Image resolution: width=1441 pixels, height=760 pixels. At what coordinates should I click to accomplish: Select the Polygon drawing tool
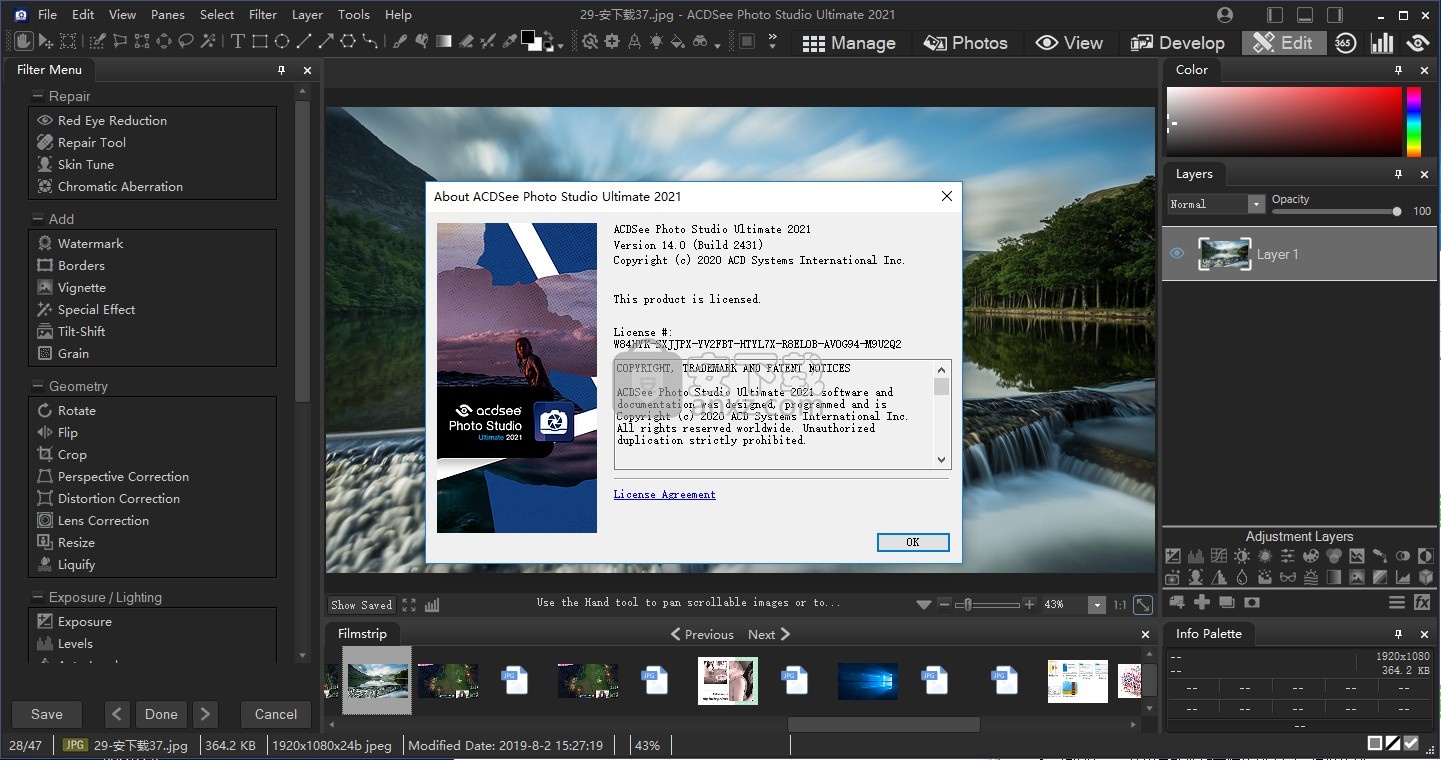tap(348, 42)
